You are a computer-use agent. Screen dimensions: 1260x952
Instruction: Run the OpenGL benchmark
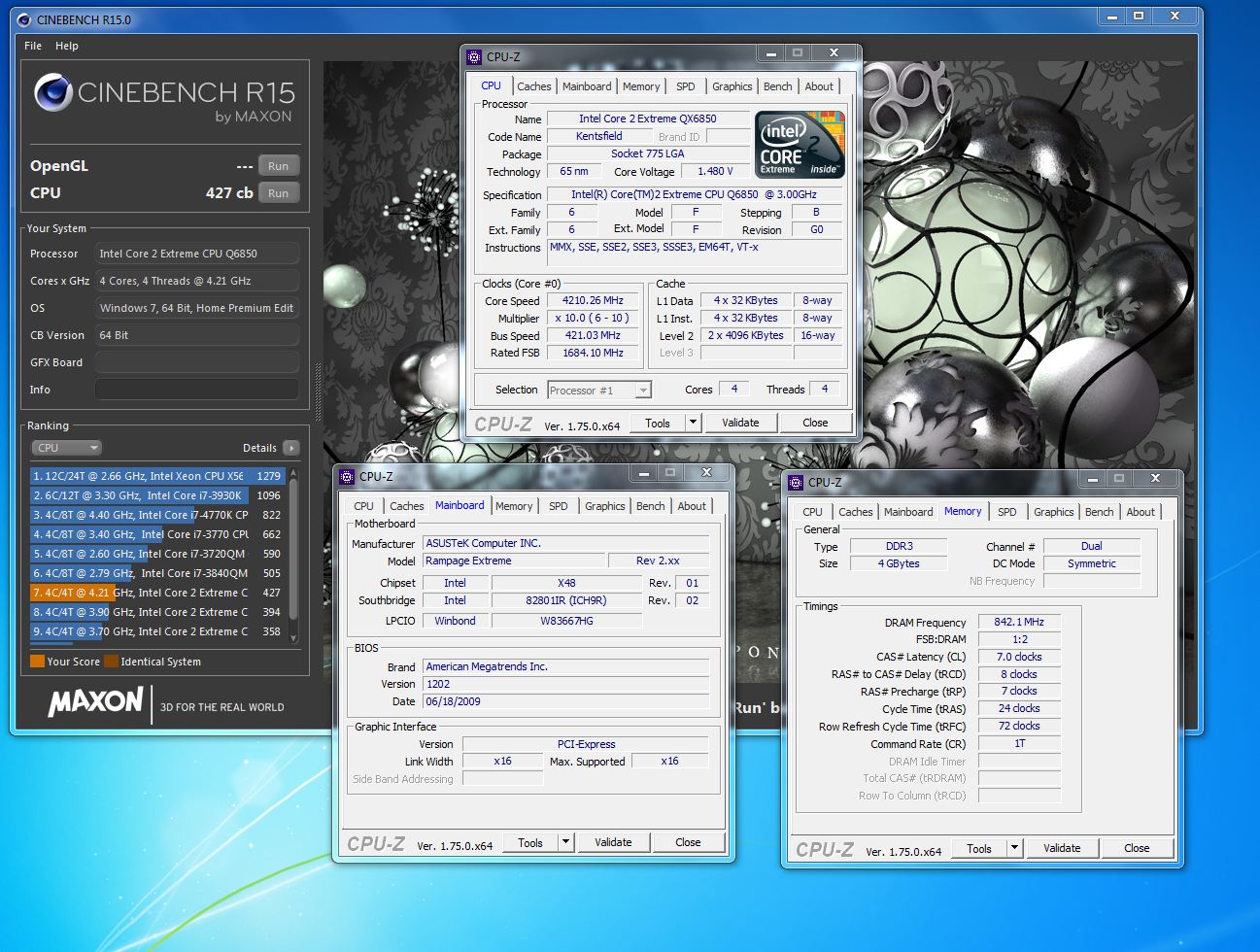279,166
